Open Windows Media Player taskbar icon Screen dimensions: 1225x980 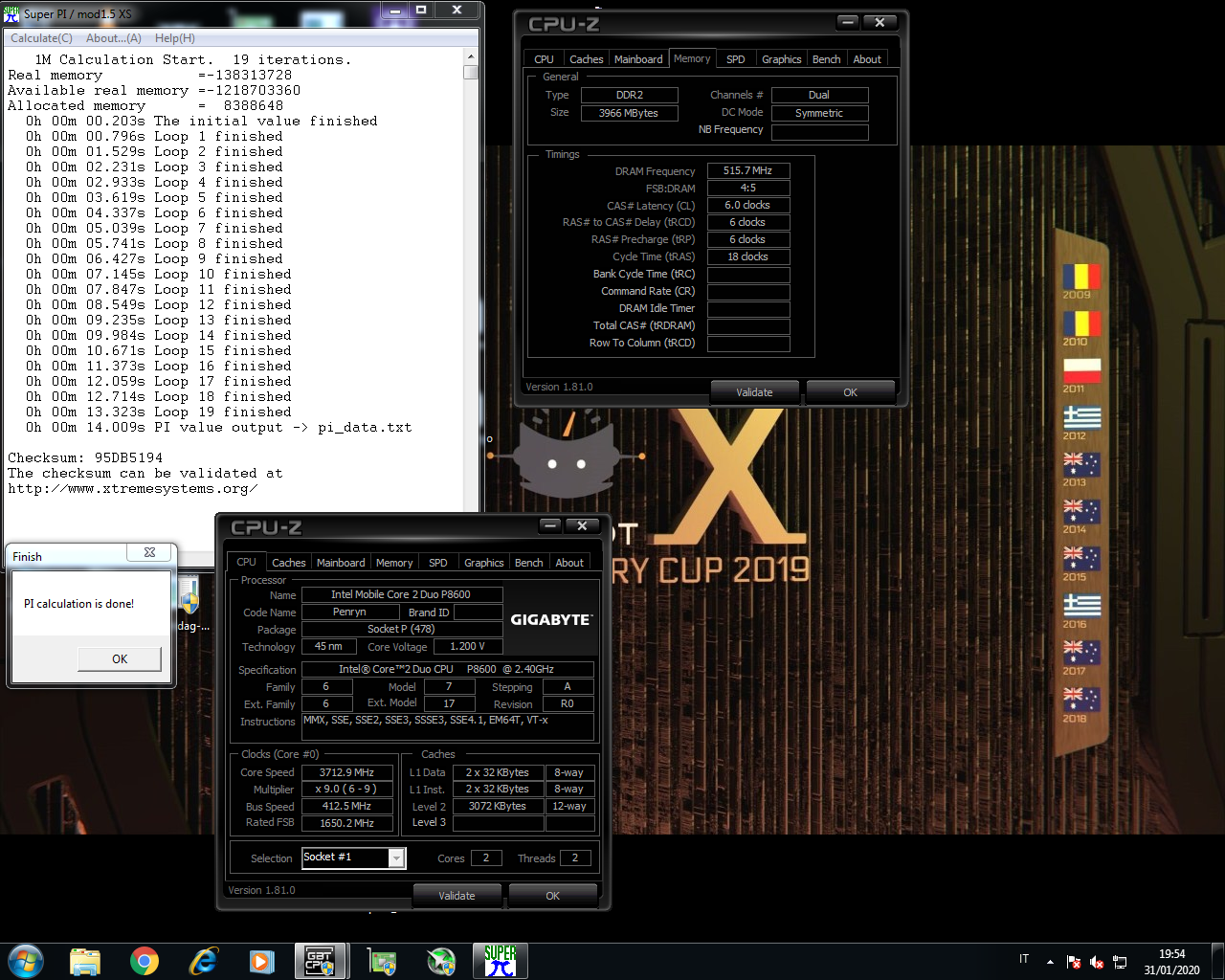click(x=261, y=960)
